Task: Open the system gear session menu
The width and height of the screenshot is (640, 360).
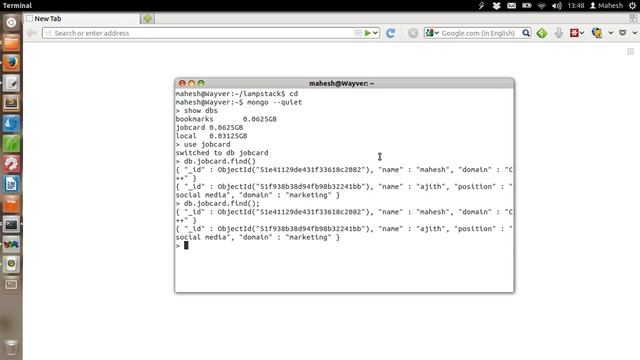Action: point(632,6)
